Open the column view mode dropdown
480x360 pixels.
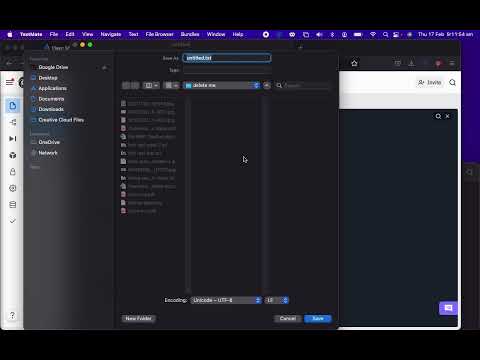151,85
